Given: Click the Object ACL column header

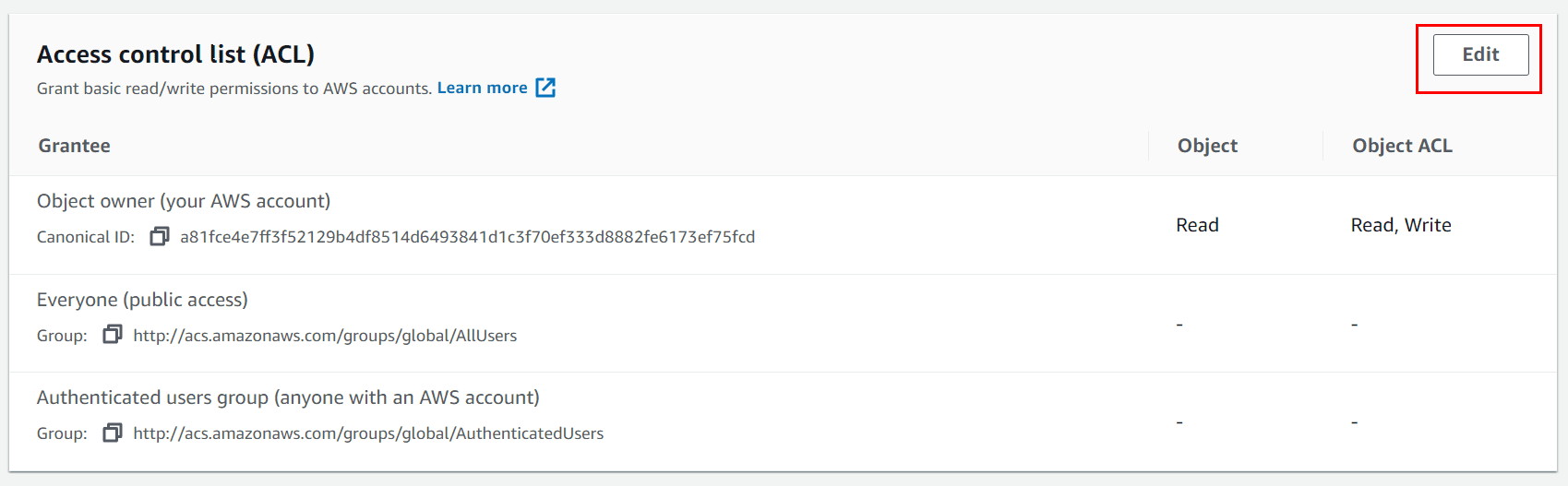Looking at the screenshot, I should coord(1402,146).
